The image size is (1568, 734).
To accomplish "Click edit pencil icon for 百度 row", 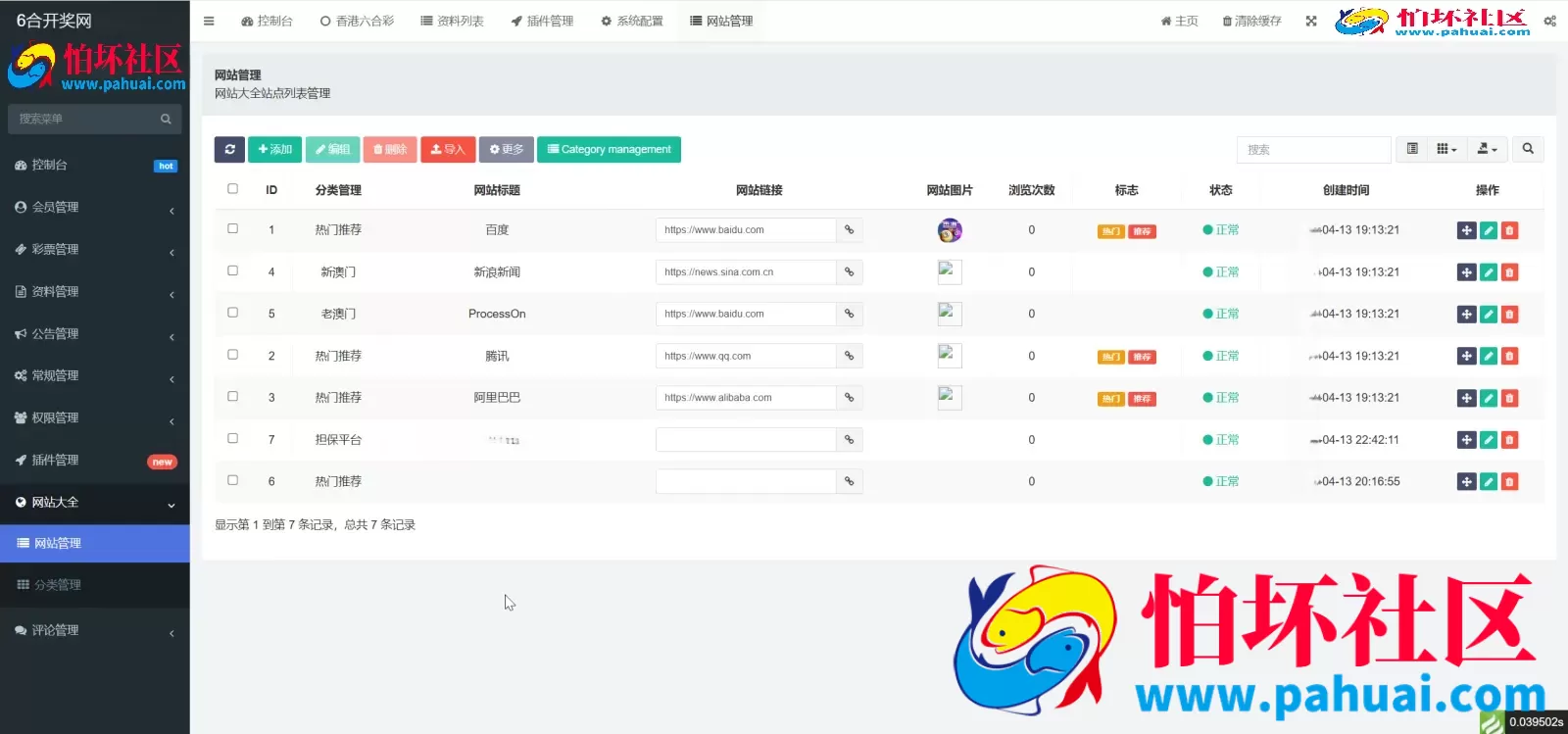I will point(1489,230).
